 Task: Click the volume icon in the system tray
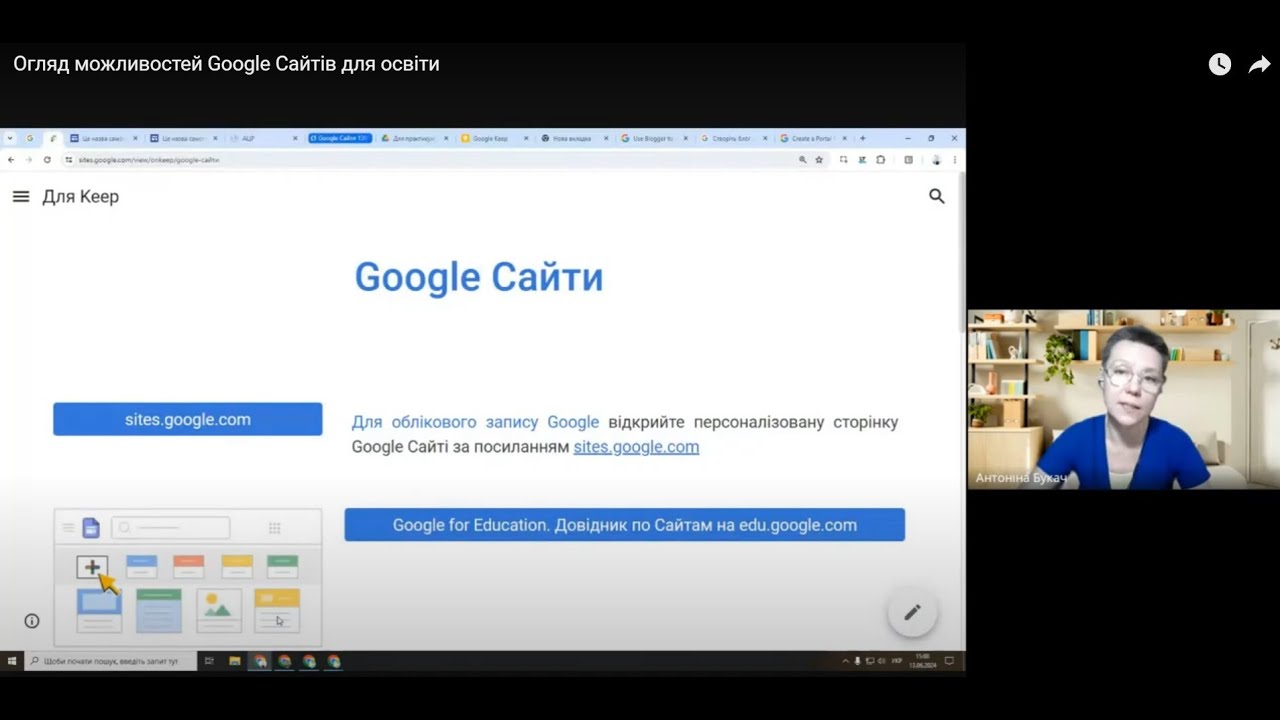tap(881, 661)
